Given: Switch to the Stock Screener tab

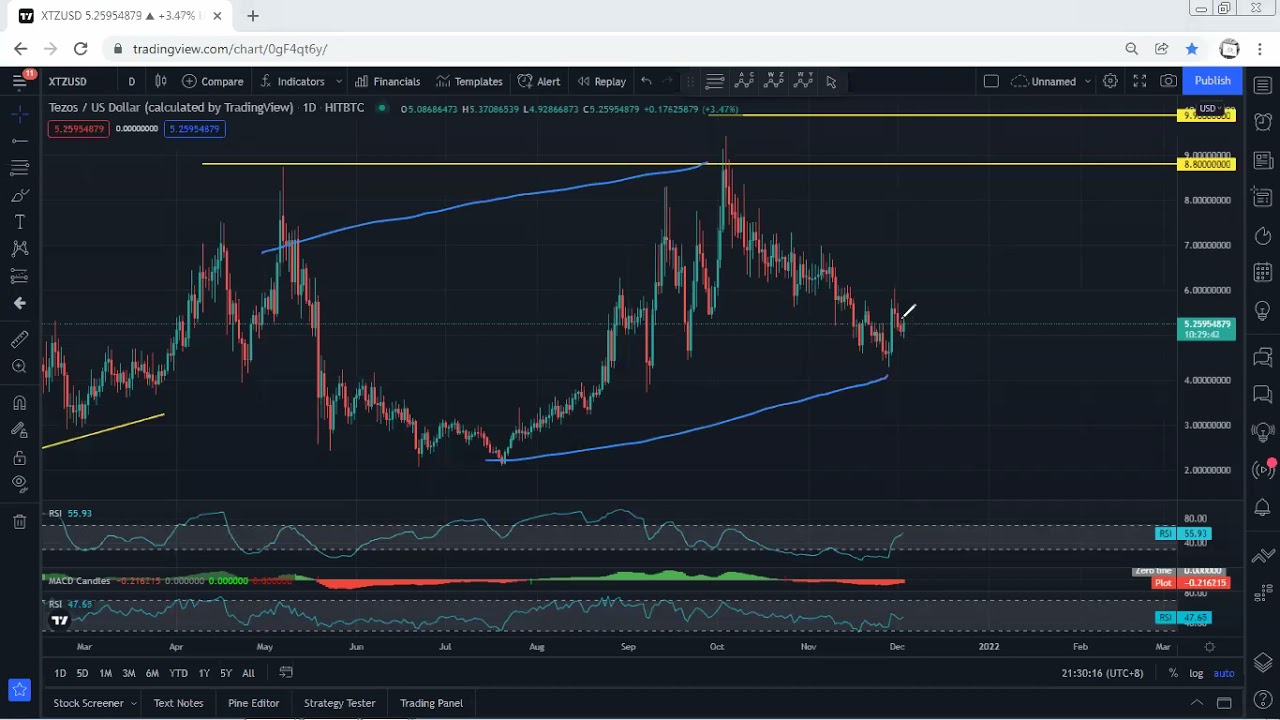Looking at the screenshot, I should pyautogui.click(x=88, y=703).
